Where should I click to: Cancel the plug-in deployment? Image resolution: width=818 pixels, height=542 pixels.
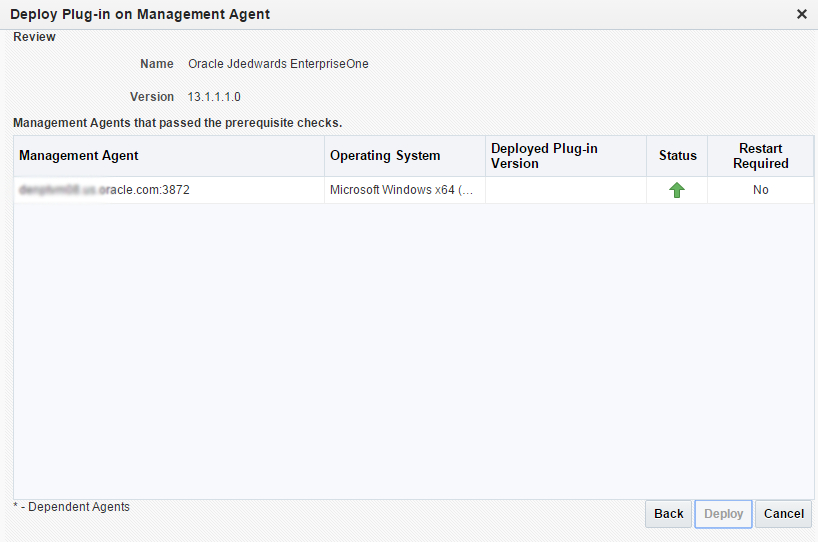click(x=783, y=514)
